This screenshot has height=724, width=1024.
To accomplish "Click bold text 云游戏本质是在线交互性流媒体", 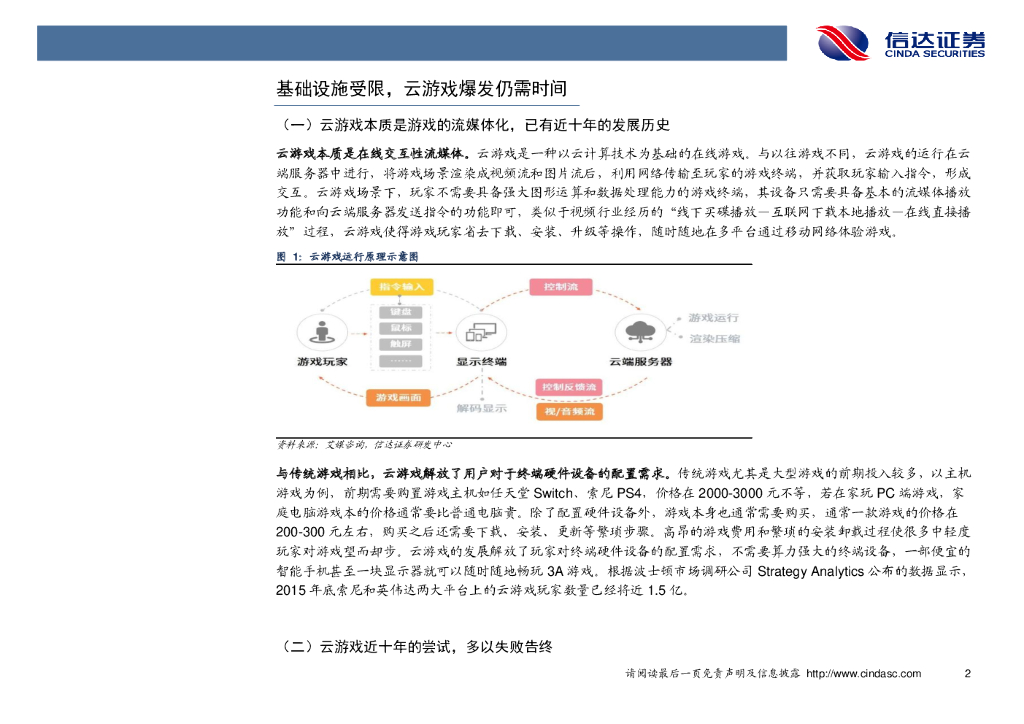I will pyautogui.click(x=373, y=153).
